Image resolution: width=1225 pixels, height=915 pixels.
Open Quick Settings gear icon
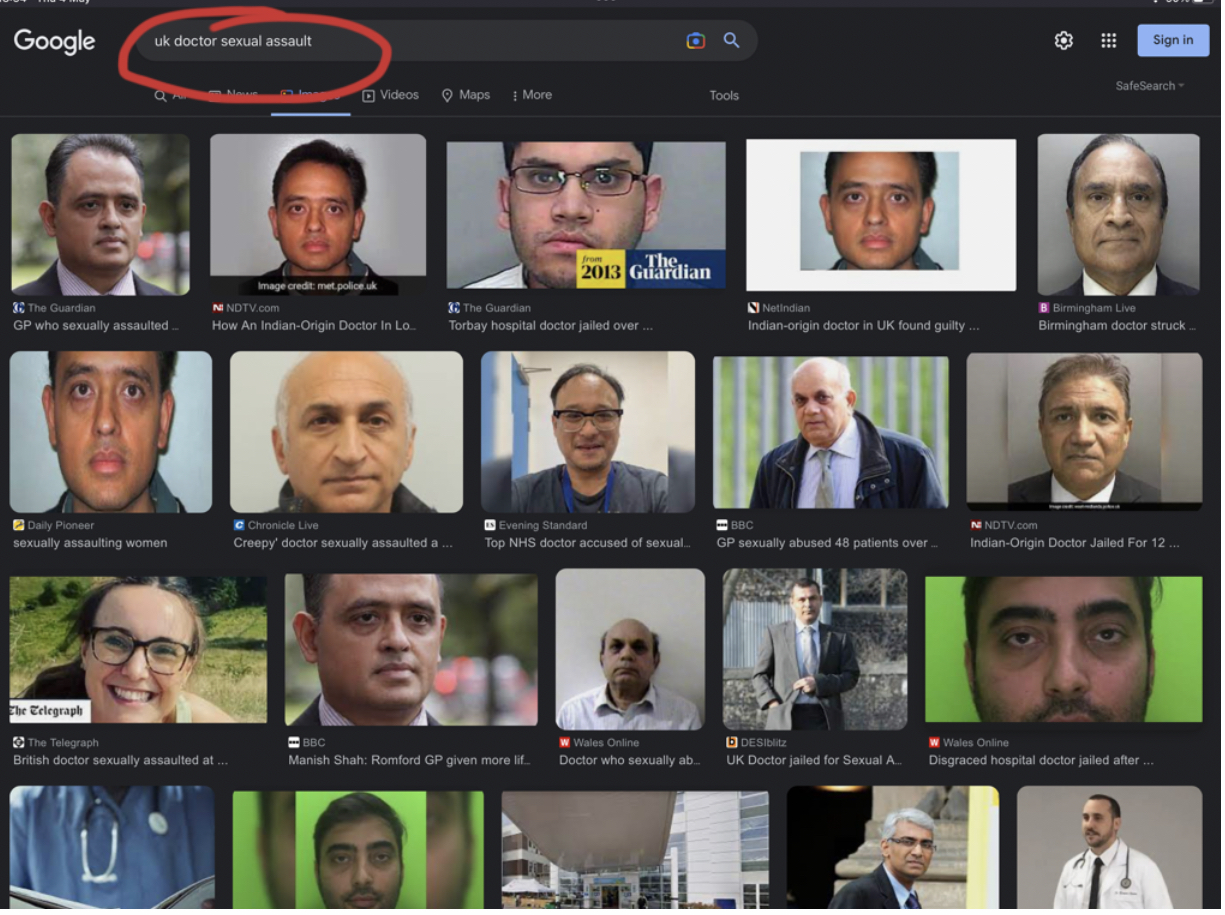(x=1064, y=40)
